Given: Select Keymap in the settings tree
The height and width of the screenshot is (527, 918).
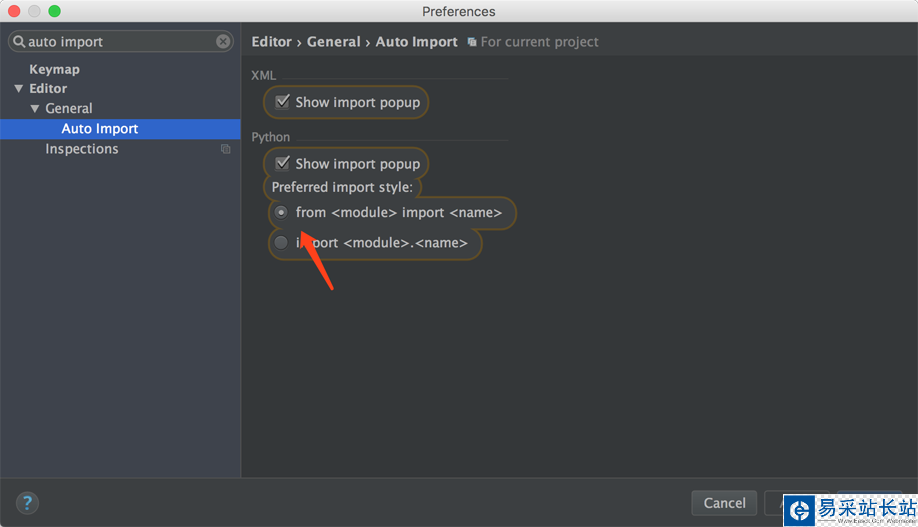Looking at the screenshot, I should pyautogui.click(x=54, y=69).
